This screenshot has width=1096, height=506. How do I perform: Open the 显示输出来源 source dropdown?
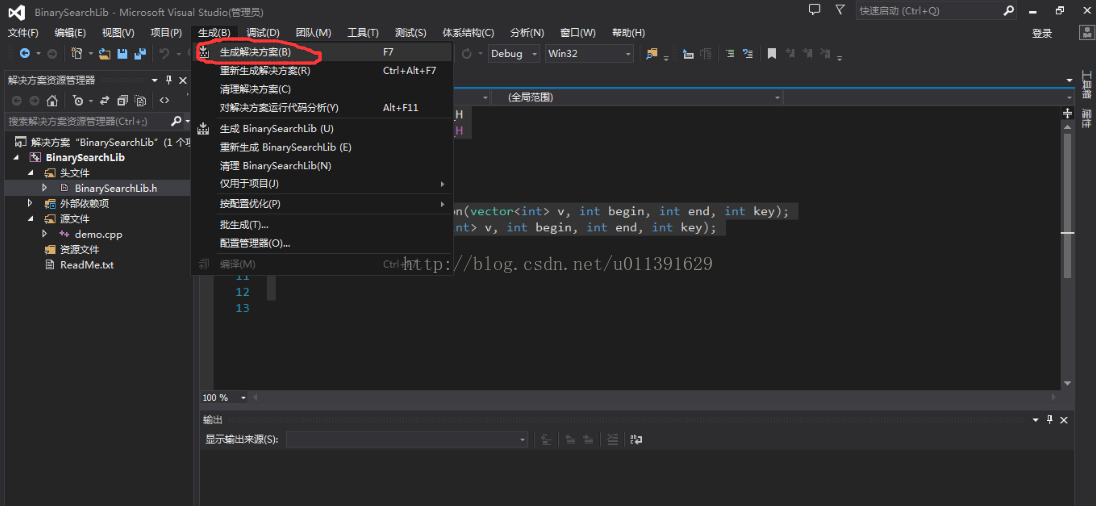pos(407,440)
